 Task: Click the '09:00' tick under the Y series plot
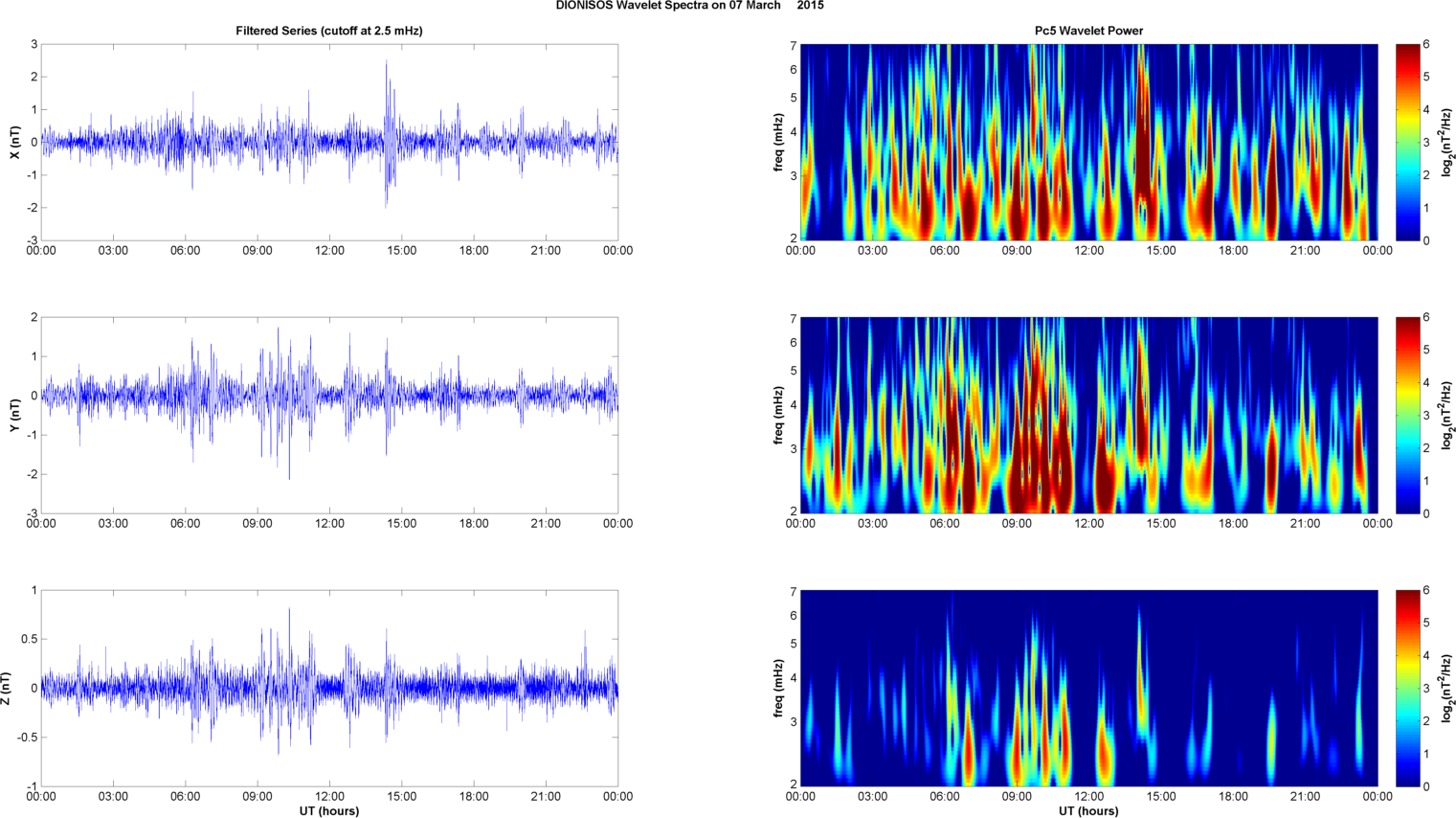tap(258, 524)
